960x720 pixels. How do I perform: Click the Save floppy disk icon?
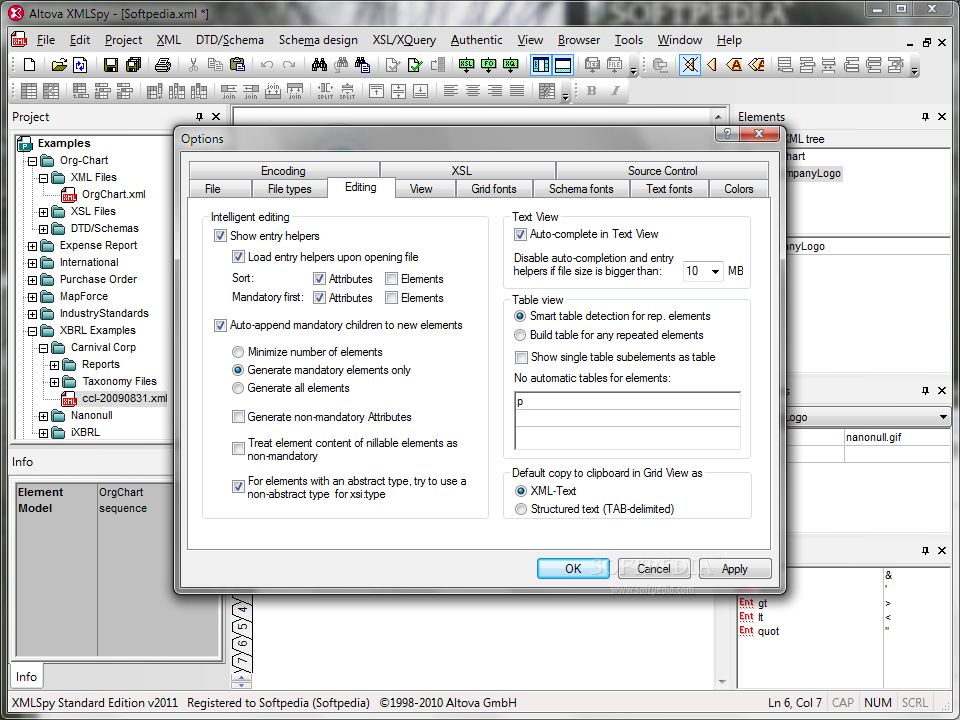point(111,65)
